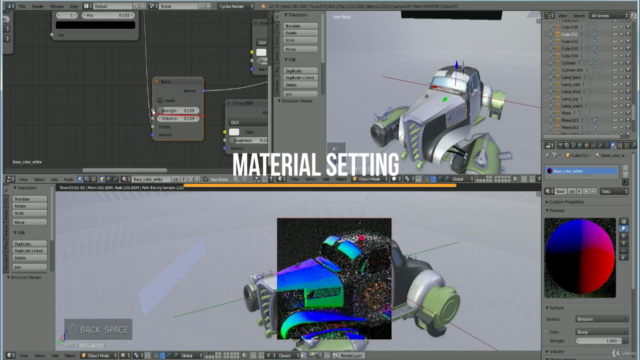Click the properties editor type icon
This screenshot has height=360, width=640.
pos(549,145)
